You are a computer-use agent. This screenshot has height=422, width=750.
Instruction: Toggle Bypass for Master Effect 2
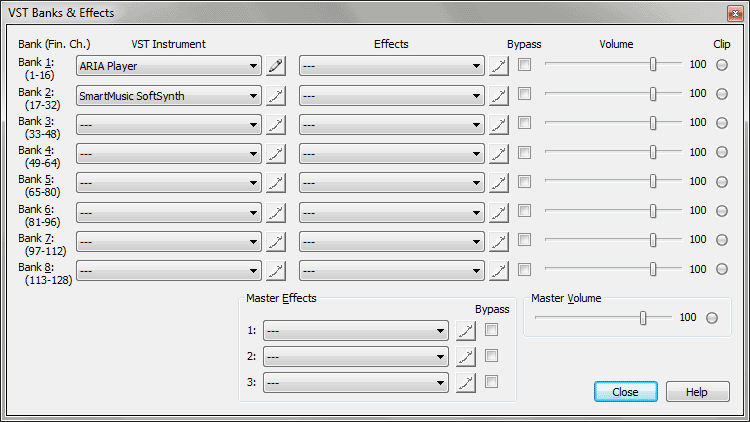[491, 355]
